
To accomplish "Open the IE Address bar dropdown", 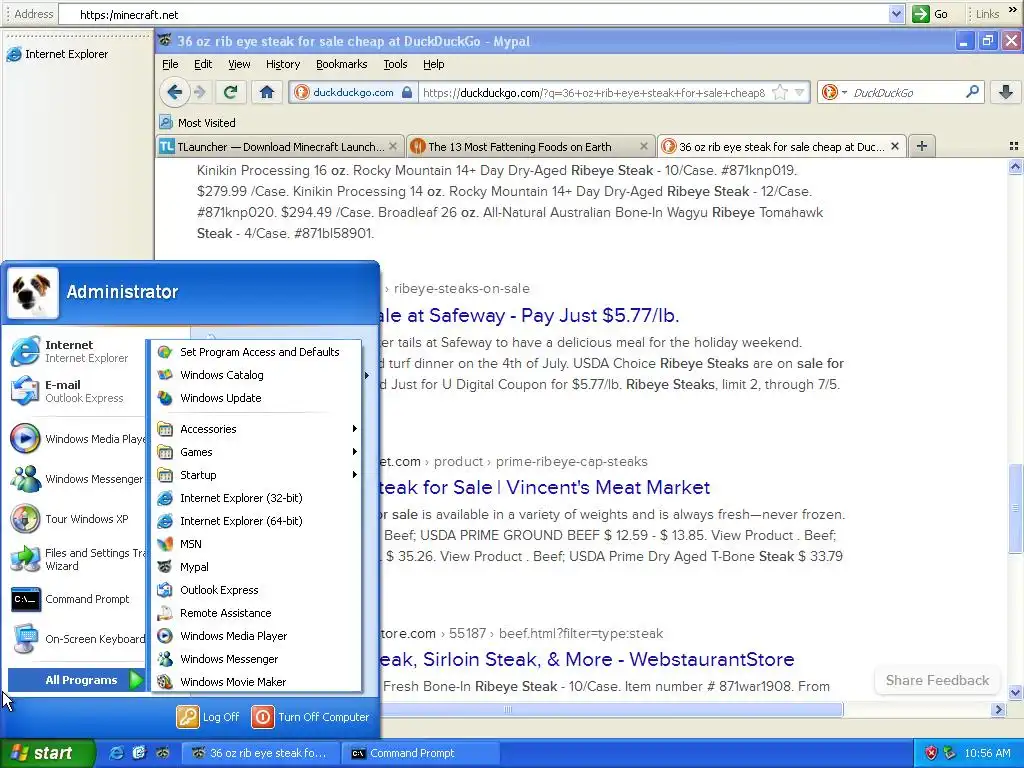I will (x=896, y=14).
